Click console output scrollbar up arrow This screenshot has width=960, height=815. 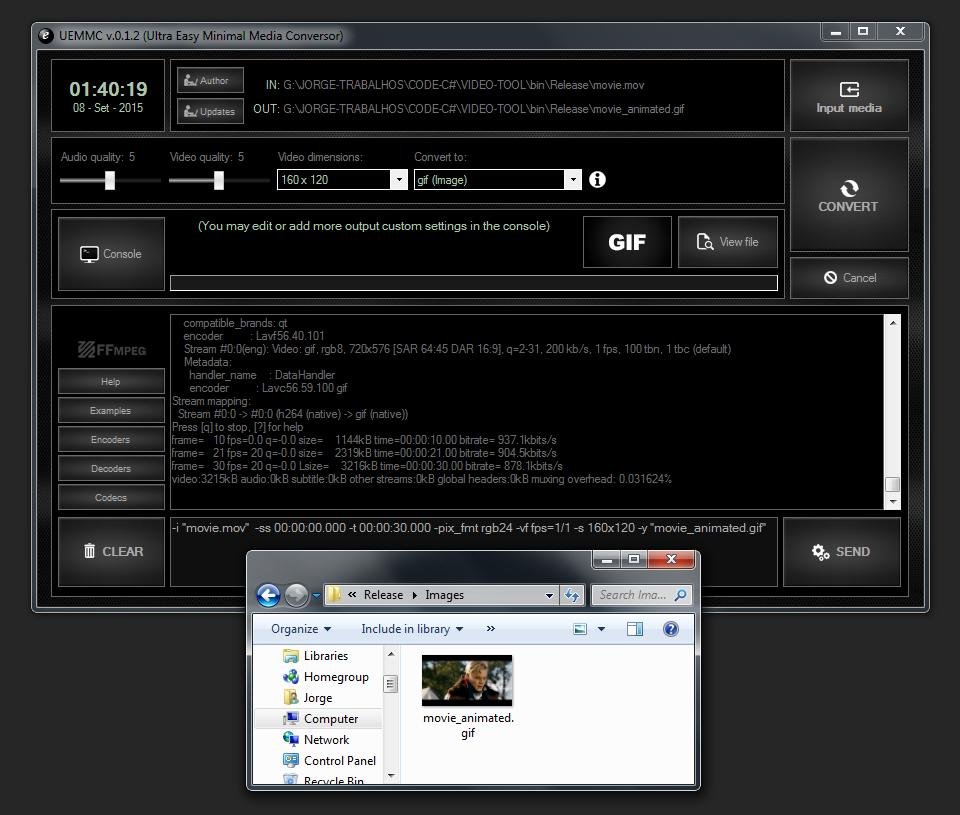(893, 323)
